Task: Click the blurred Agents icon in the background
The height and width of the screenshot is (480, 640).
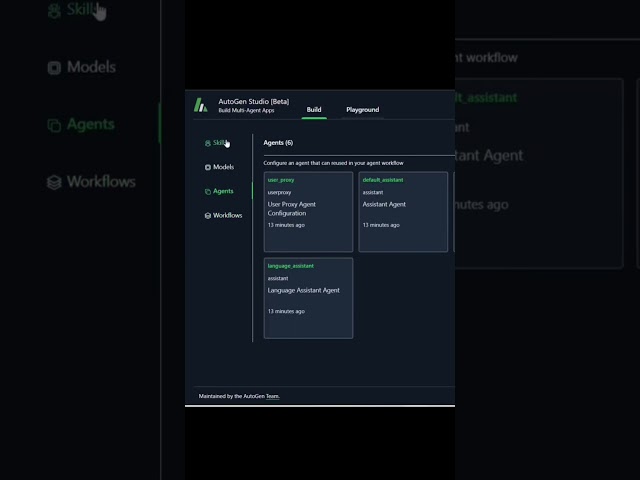Action: 54,125
